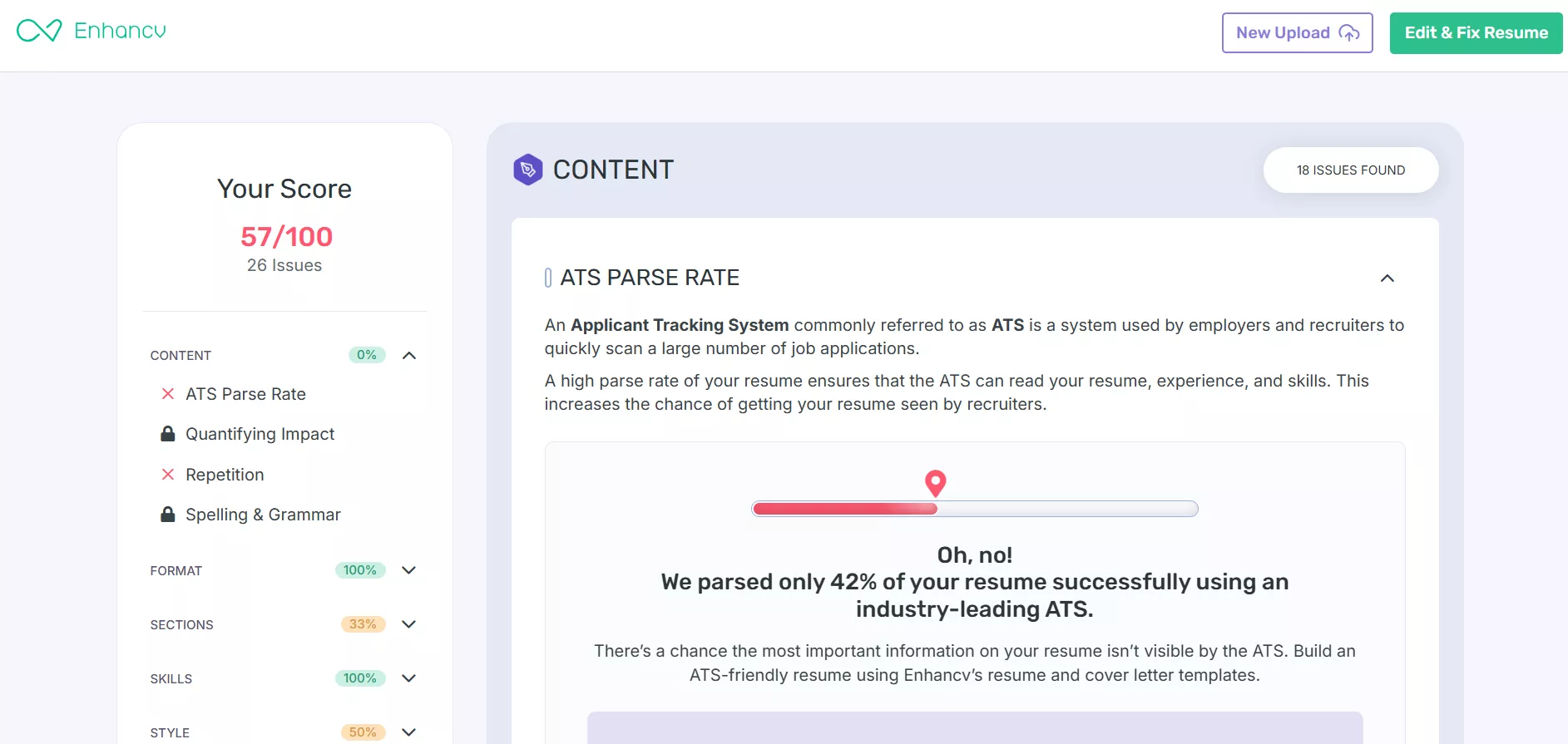
Task: Select ATS Parse Rate in the sidebar
Action: tap(245, 394)
